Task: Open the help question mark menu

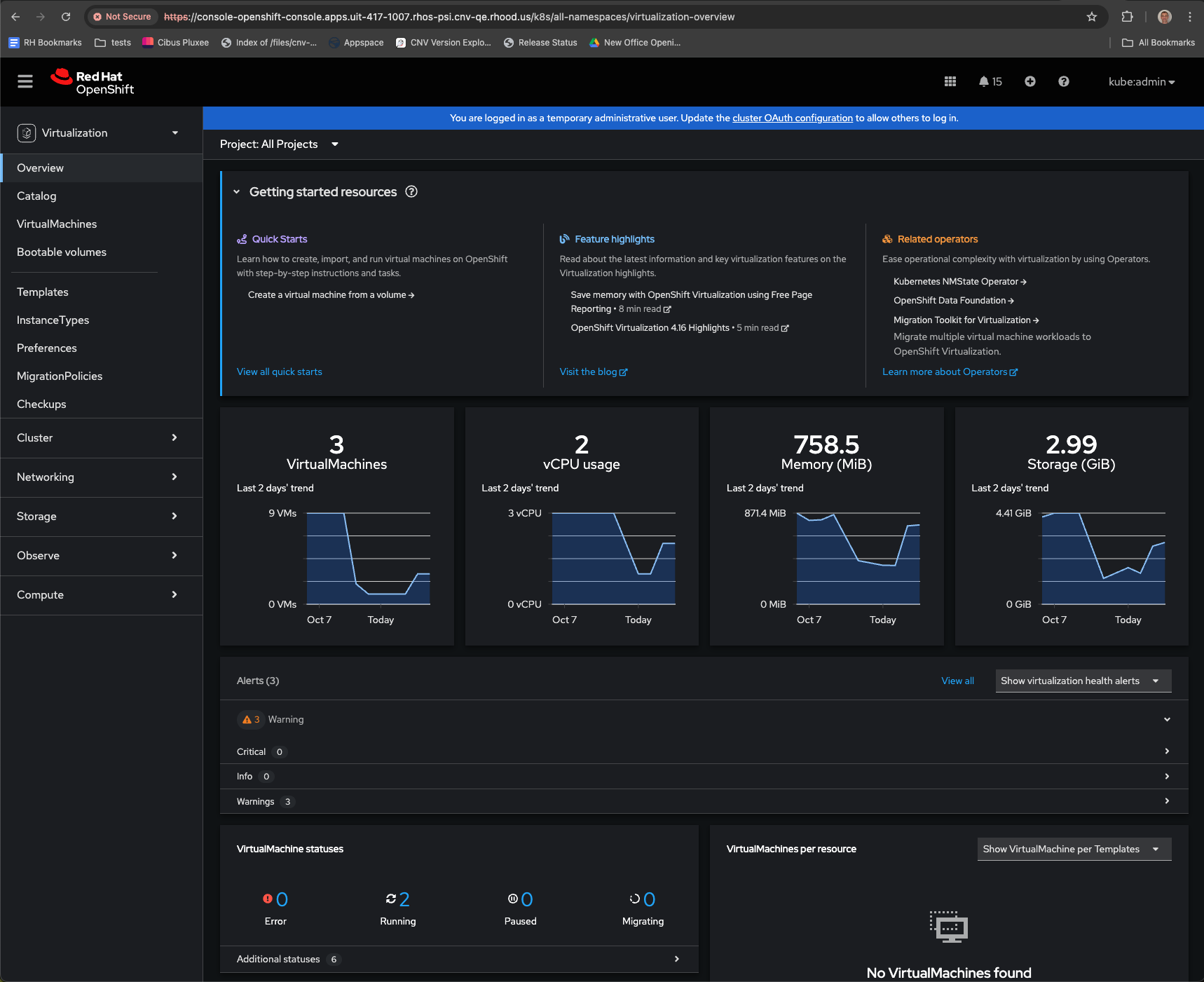Action: (1063, 81)
